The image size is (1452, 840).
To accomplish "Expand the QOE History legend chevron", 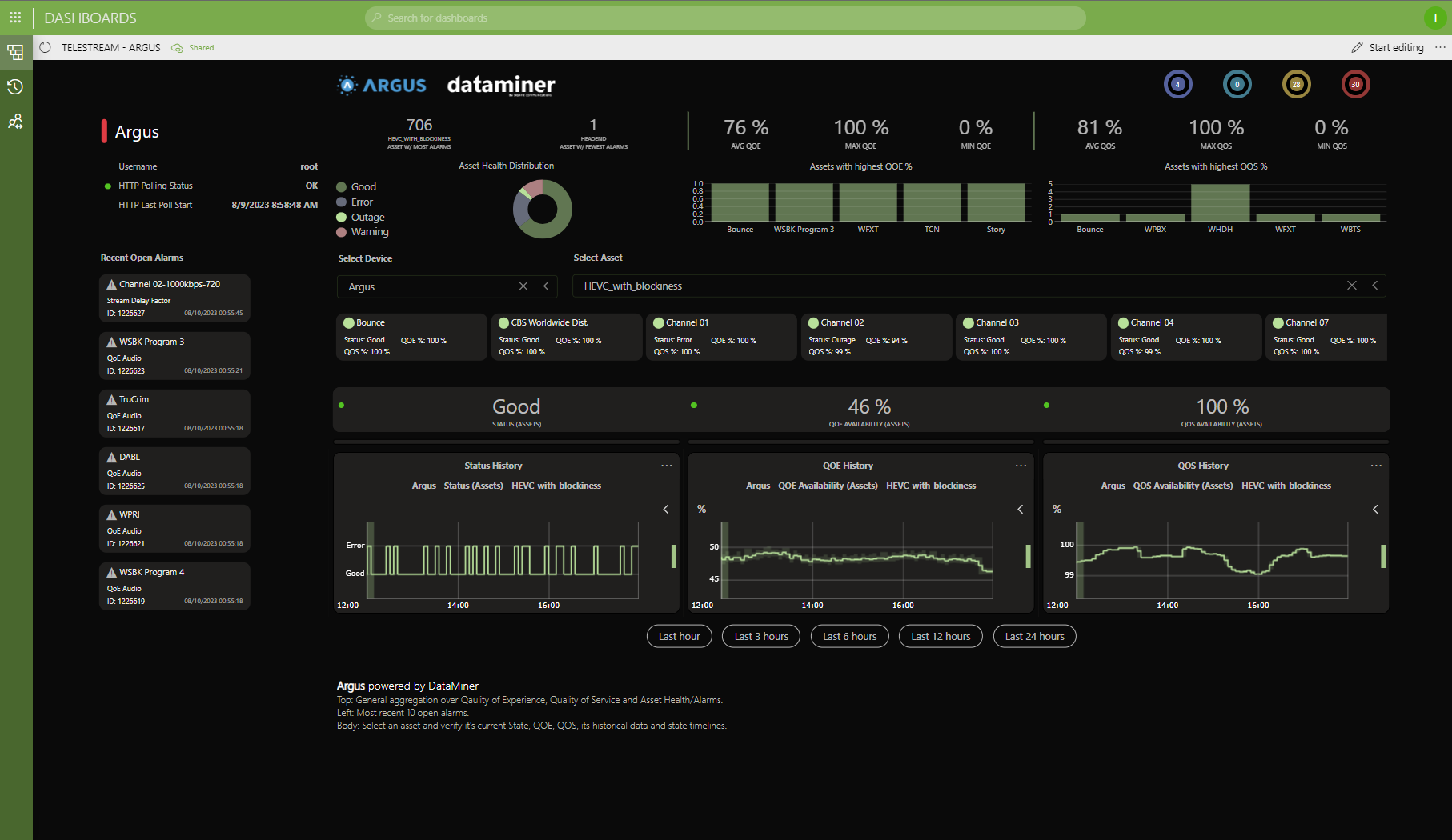I will click(x=1021, y=509).
